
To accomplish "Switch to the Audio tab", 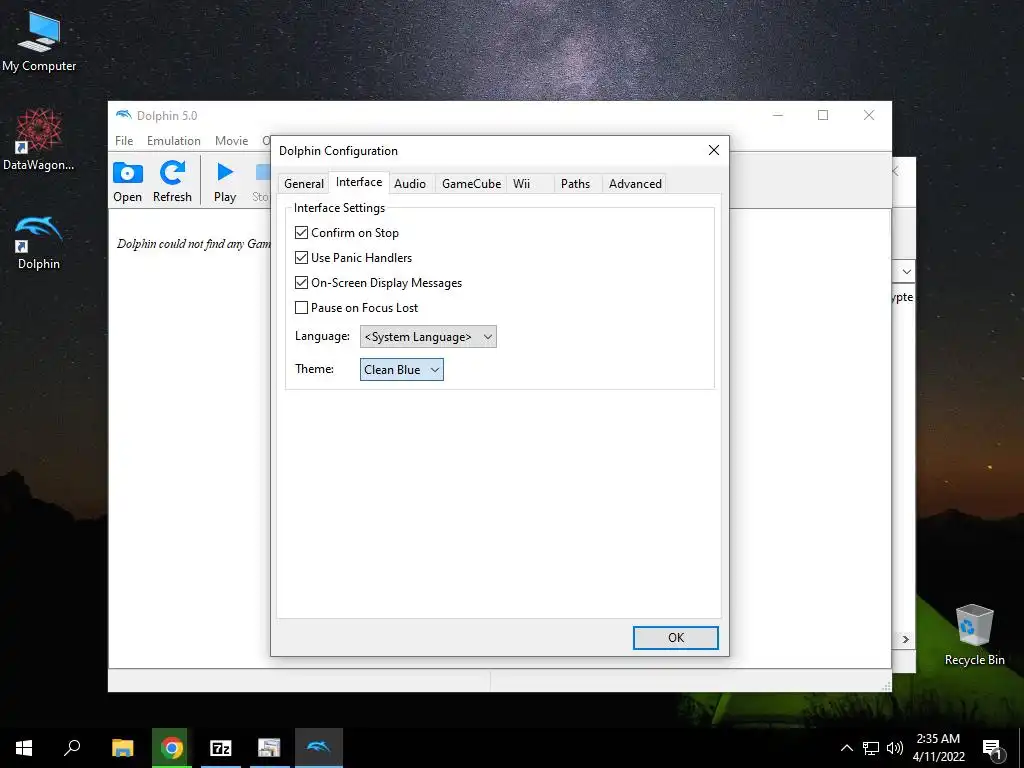I will (410, 184).
